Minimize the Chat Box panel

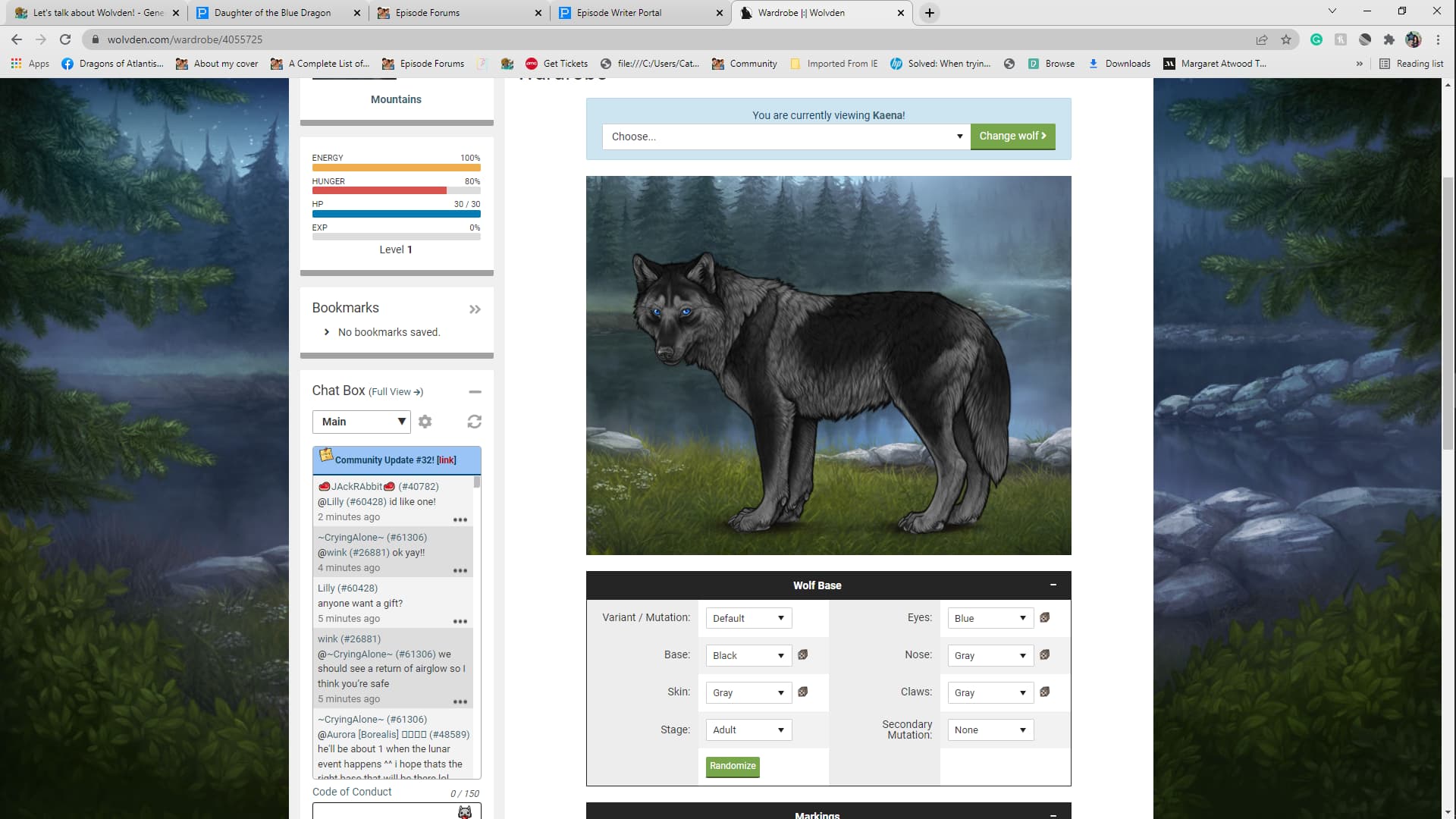tap(475, 392)
